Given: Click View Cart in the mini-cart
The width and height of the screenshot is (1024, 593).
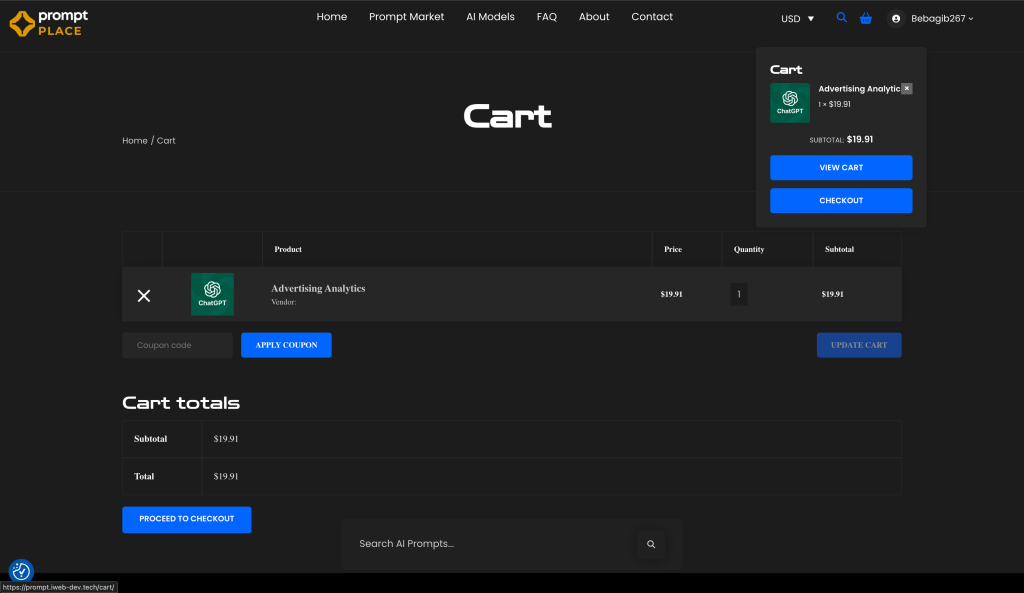Looking at the screenshot, I should (841, 168).
